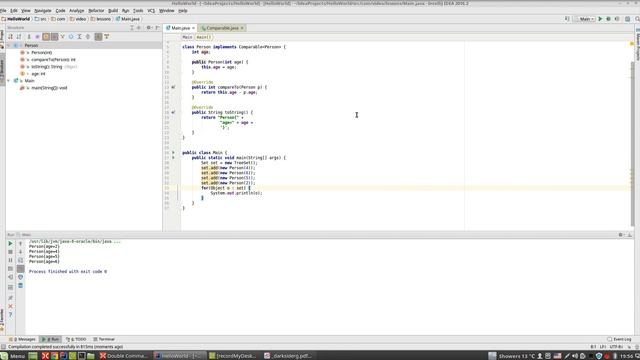This screenshot has width=640, height=360.
Task: Pin the Run tab with the pin icon
Action: tap(11, 298)
